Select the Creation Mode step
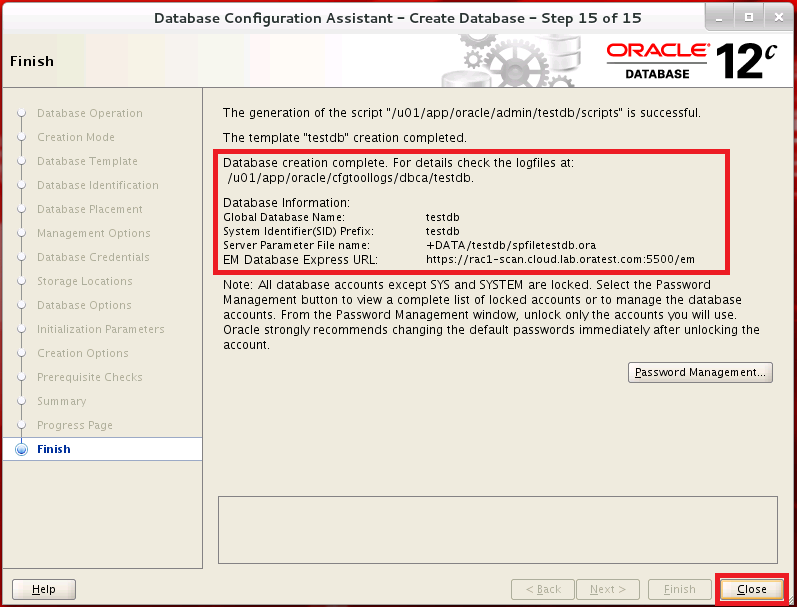The height and width of the screenshot is (608, 797). click(x=76, y=137)
